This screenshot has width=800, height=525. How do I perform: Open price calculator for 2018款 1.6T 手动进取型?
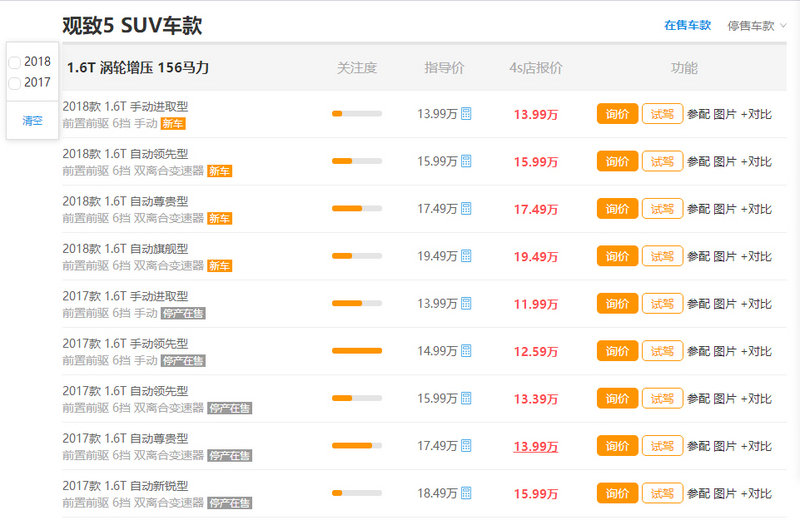click(x=466, y=113)
